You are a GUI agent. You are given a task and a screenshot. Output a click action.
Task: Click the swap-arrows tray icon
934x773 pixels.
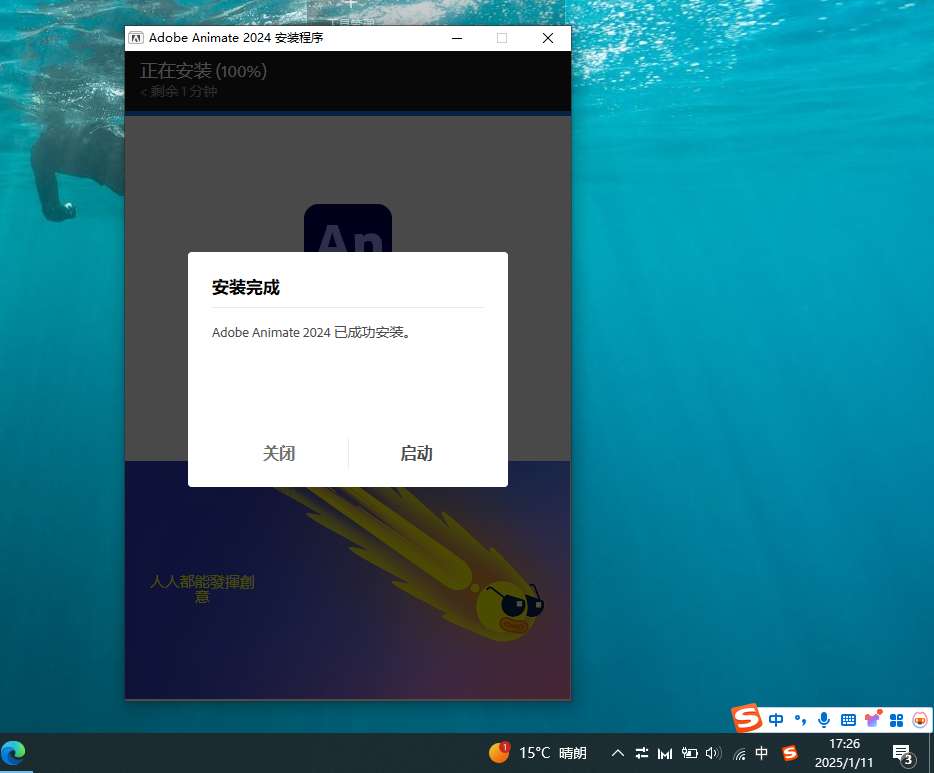[642, 753]
